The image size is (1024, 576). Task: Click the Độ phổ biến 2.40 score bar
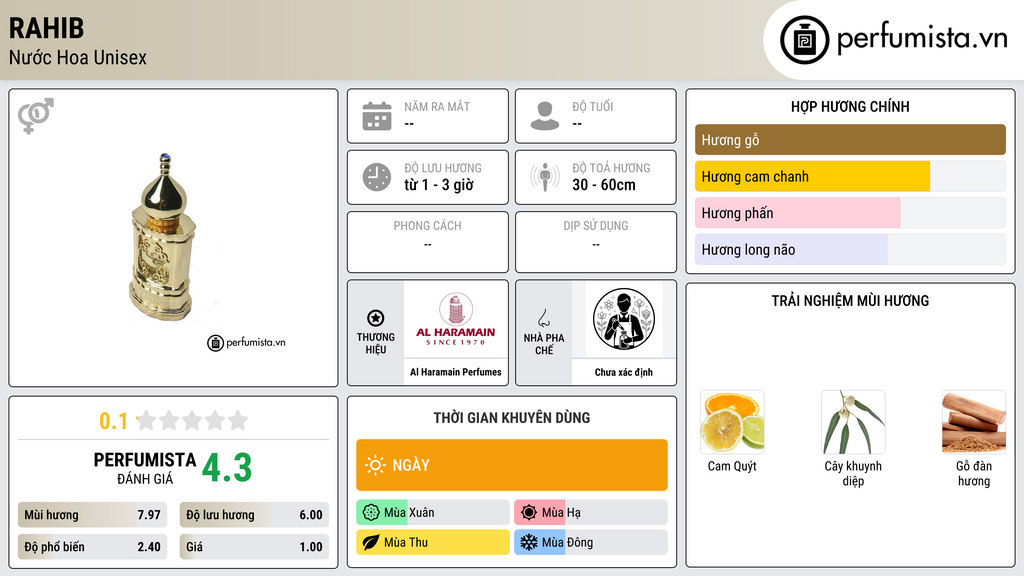92,547
